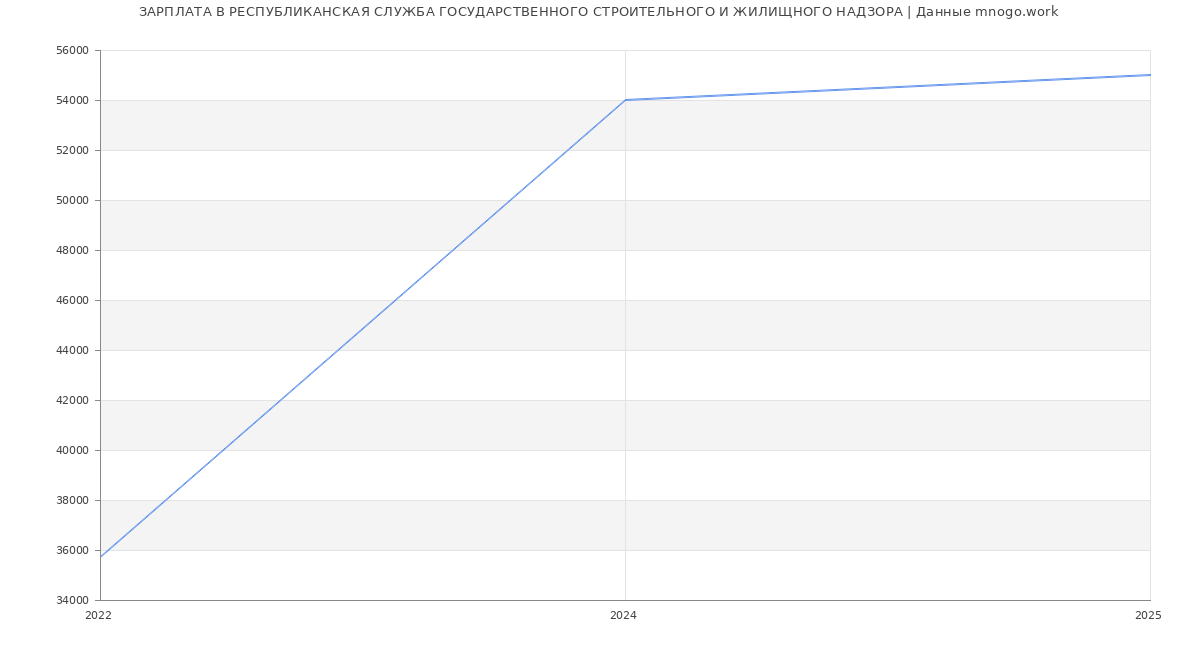Click the 46000 y-axis label
This screenshot has height=650, width=1200.
(72, 301)
